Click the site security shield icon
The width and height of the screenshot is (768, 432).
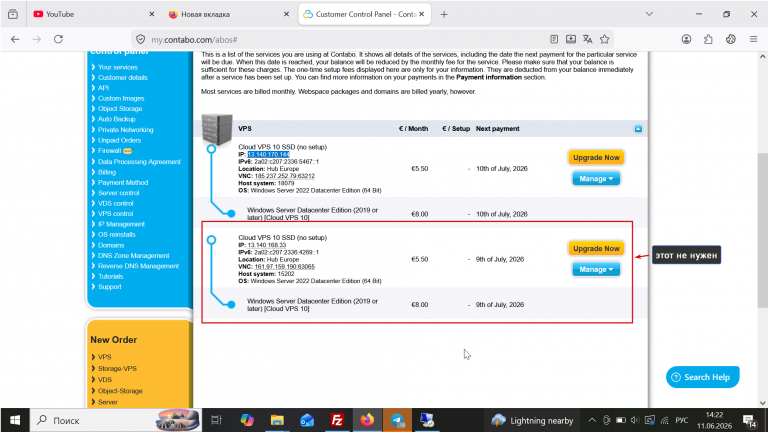pos(141,39)
